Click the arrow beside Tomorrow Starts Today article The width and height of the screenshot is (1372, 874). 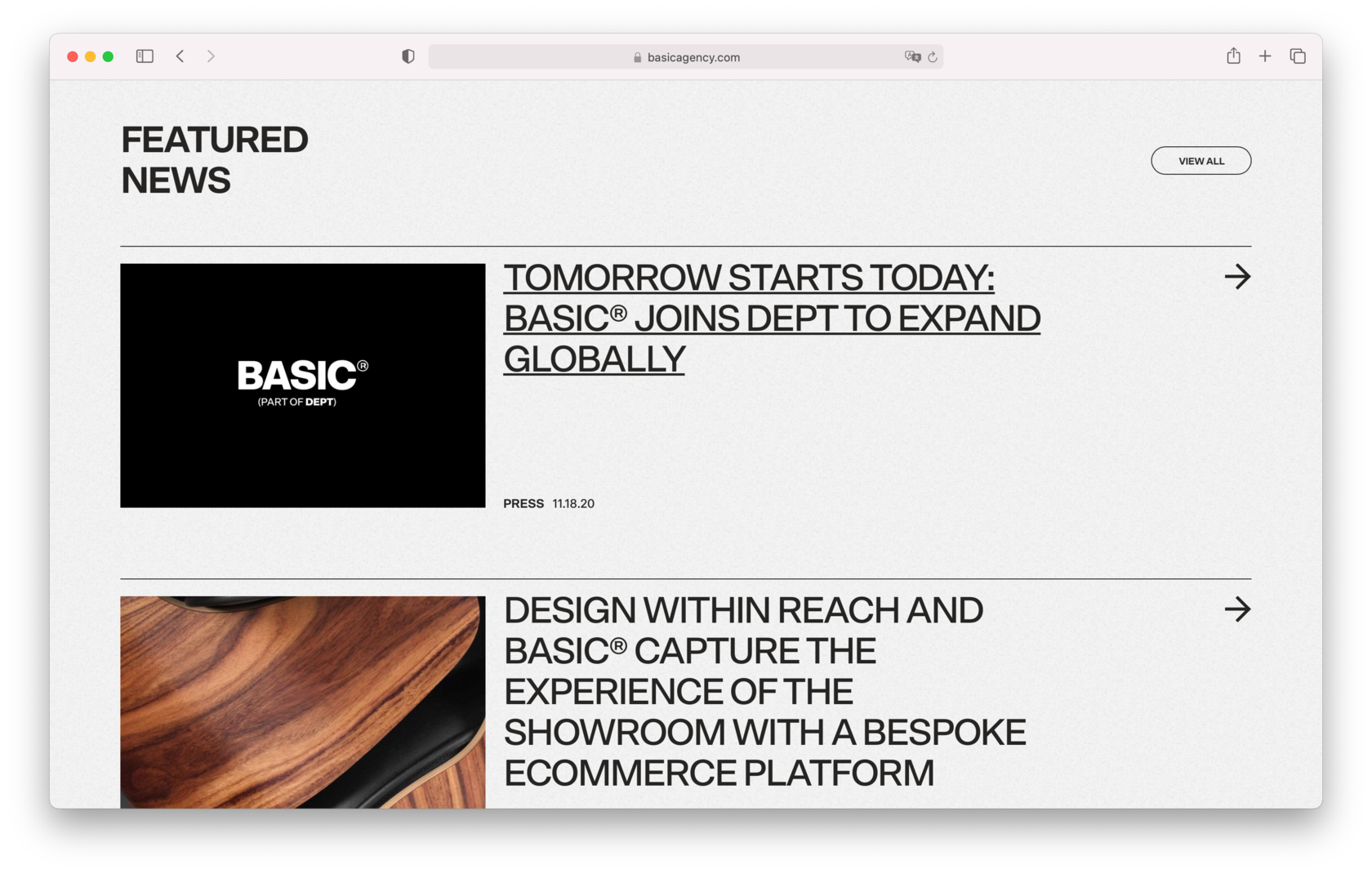[1237, 277]
